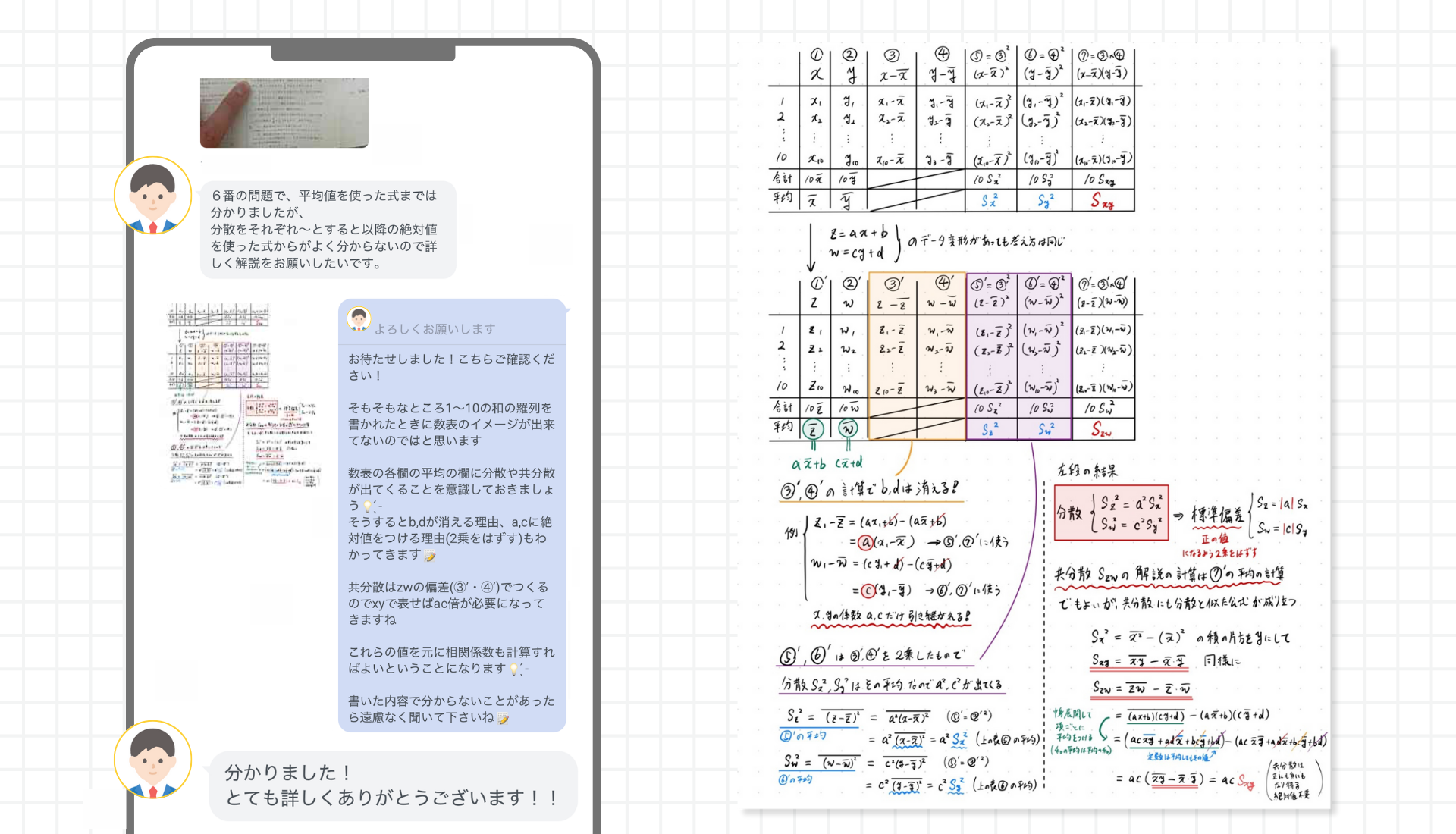Click the green circled z̄ in the 平均 row
Image resolution: width=1456 pixels, height=834 pixels.
click(x=813, y=429)
